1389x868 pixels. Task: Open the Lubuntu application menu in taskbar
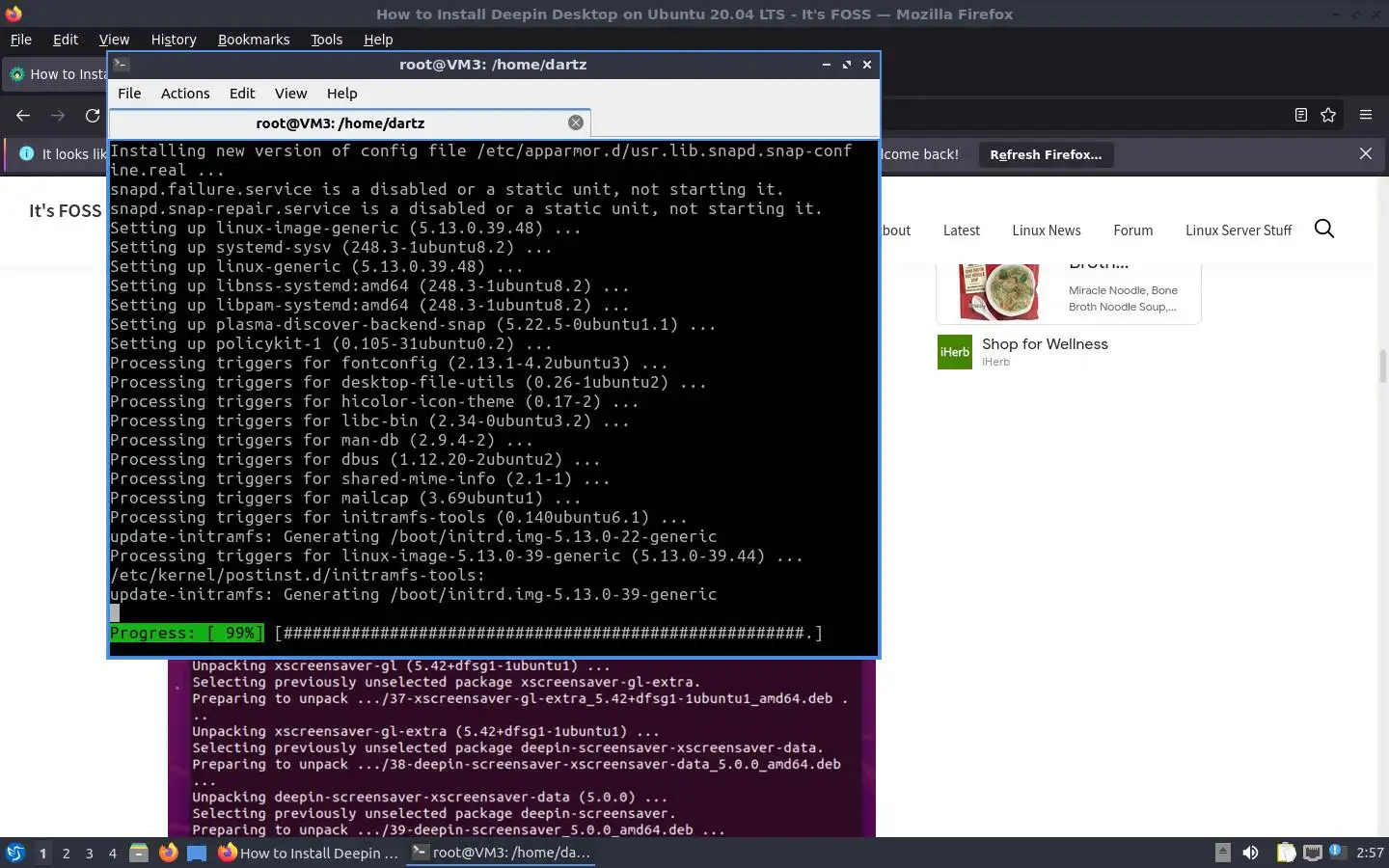(x=15, y=853)
